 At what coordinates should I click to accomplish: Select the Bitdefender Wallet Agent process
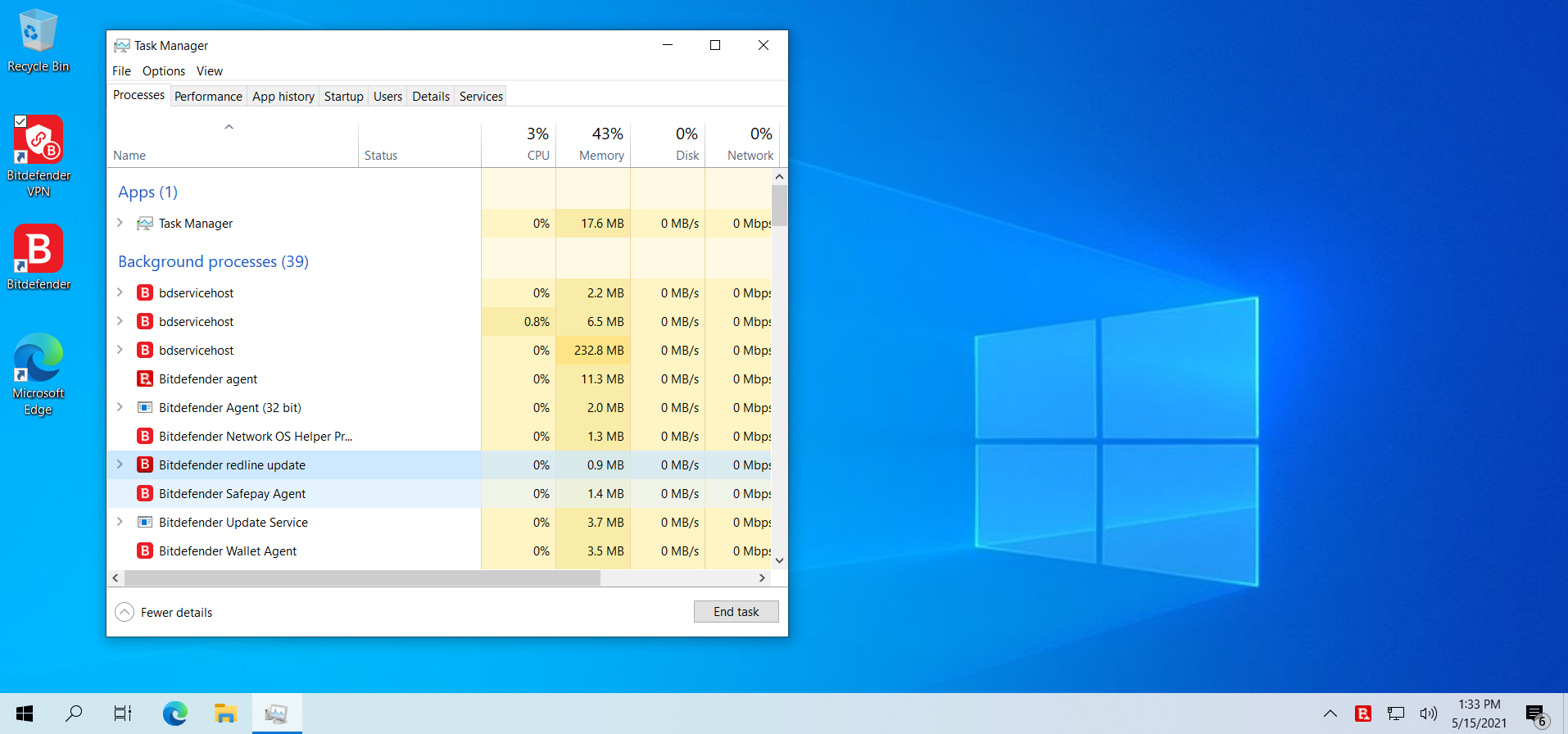coord(439,550)
